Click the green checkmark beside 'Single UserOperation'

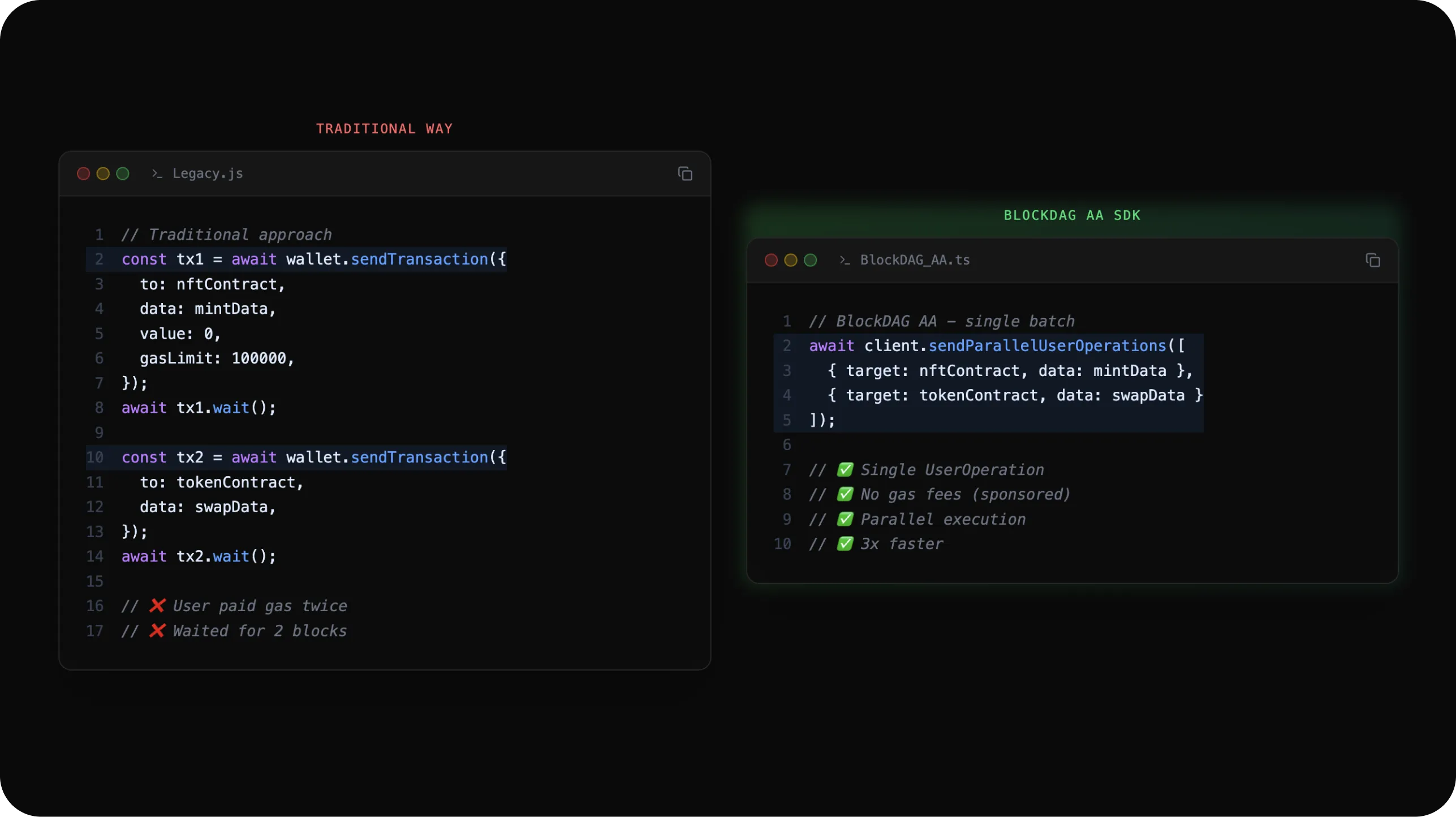(x=844, y=469)
